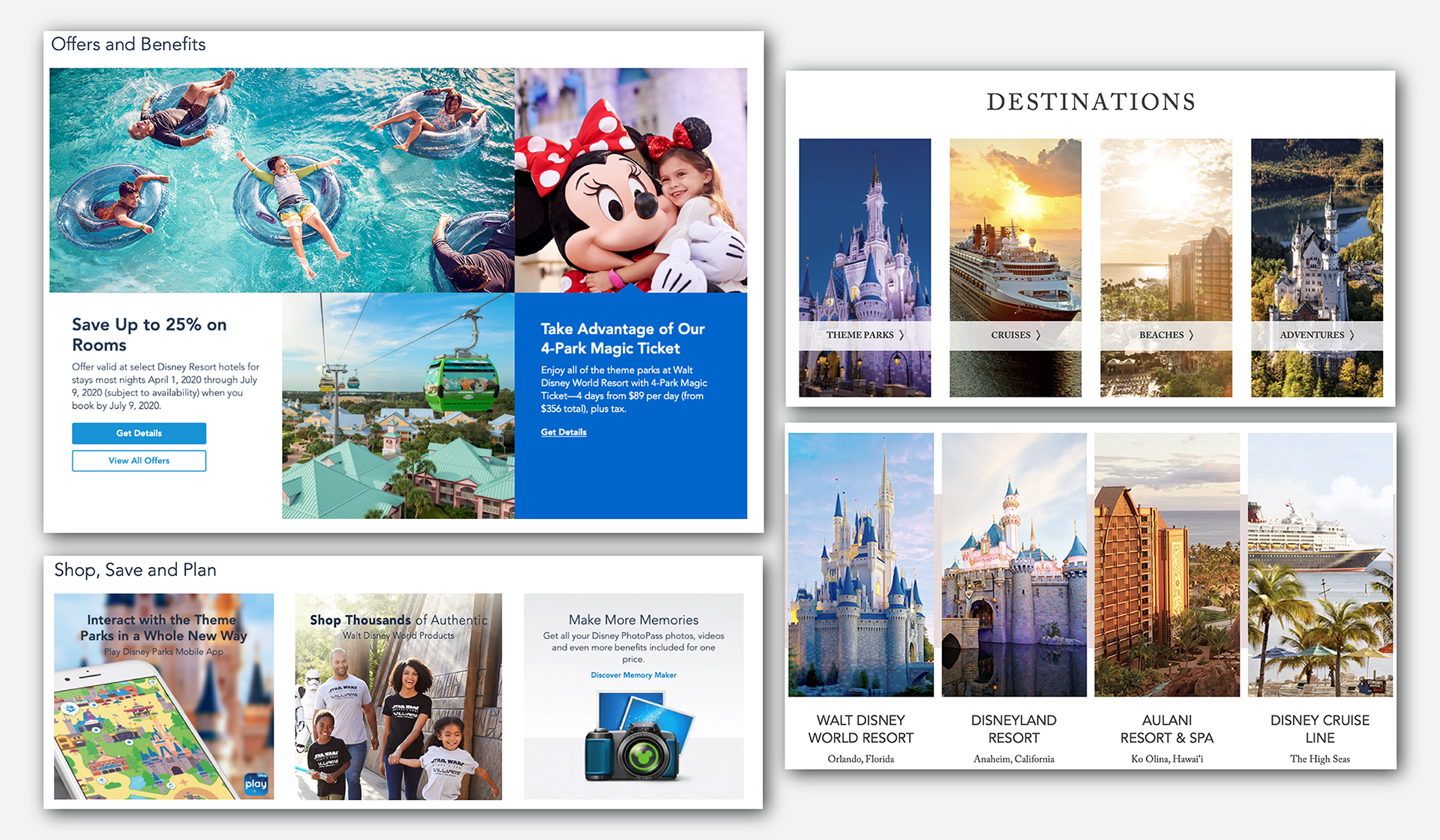Expand the Theme Parks chevron
1440x840 pixels.
click(x=901, y=335)
